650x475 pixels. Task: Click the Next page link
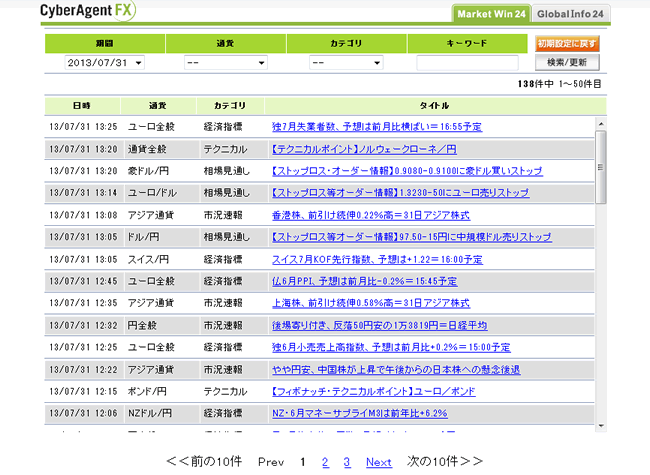click(379, 462)
